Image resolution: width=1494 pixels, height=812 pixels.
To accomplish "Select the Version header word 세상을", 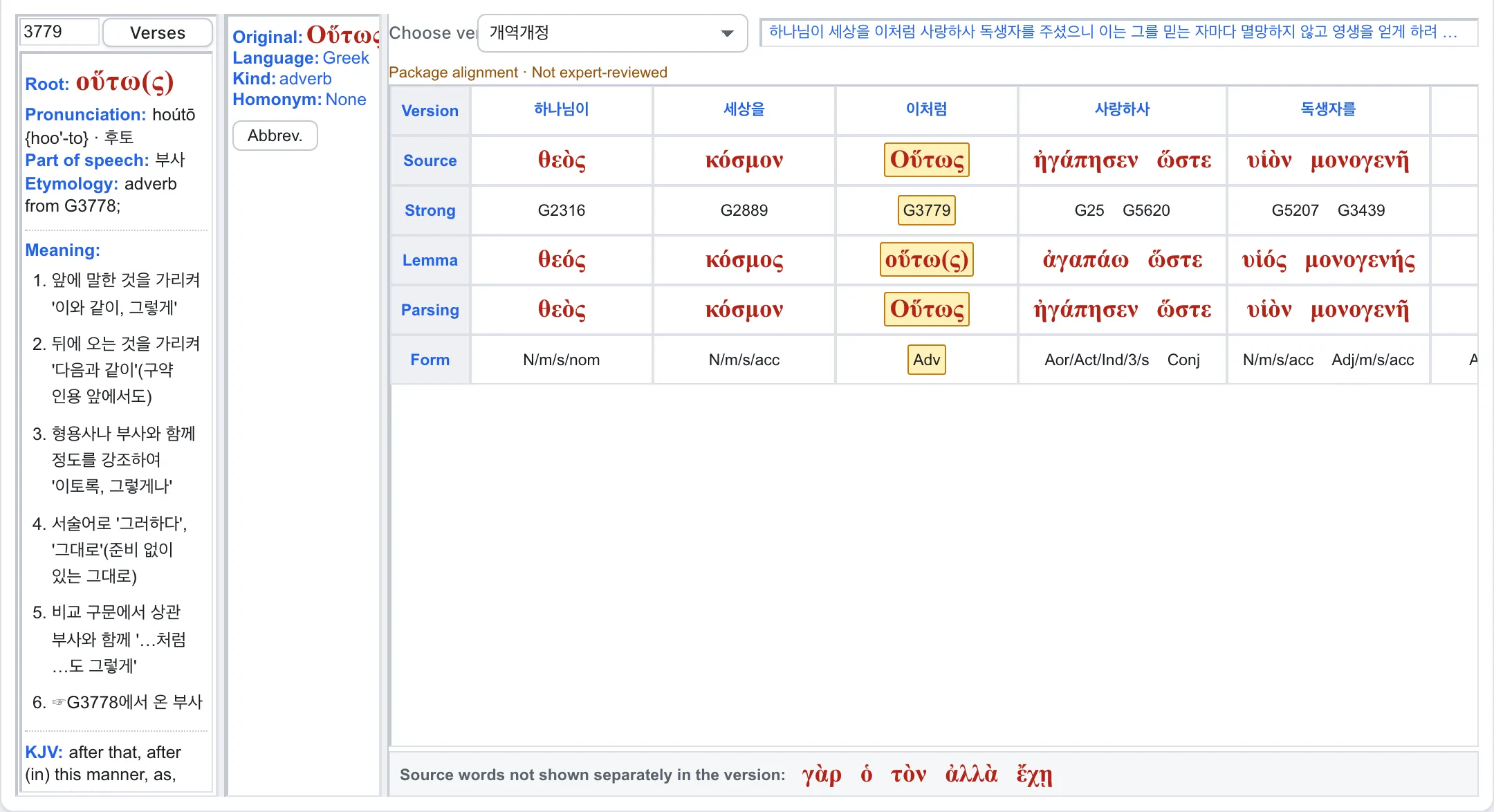I will point(744,109).
